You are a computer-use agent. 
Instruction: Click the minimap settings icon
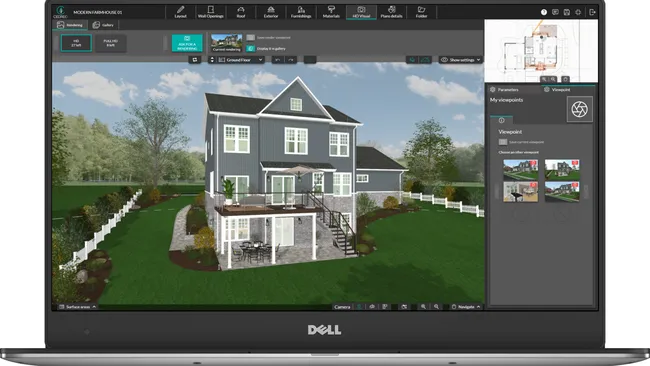point(565,79)
